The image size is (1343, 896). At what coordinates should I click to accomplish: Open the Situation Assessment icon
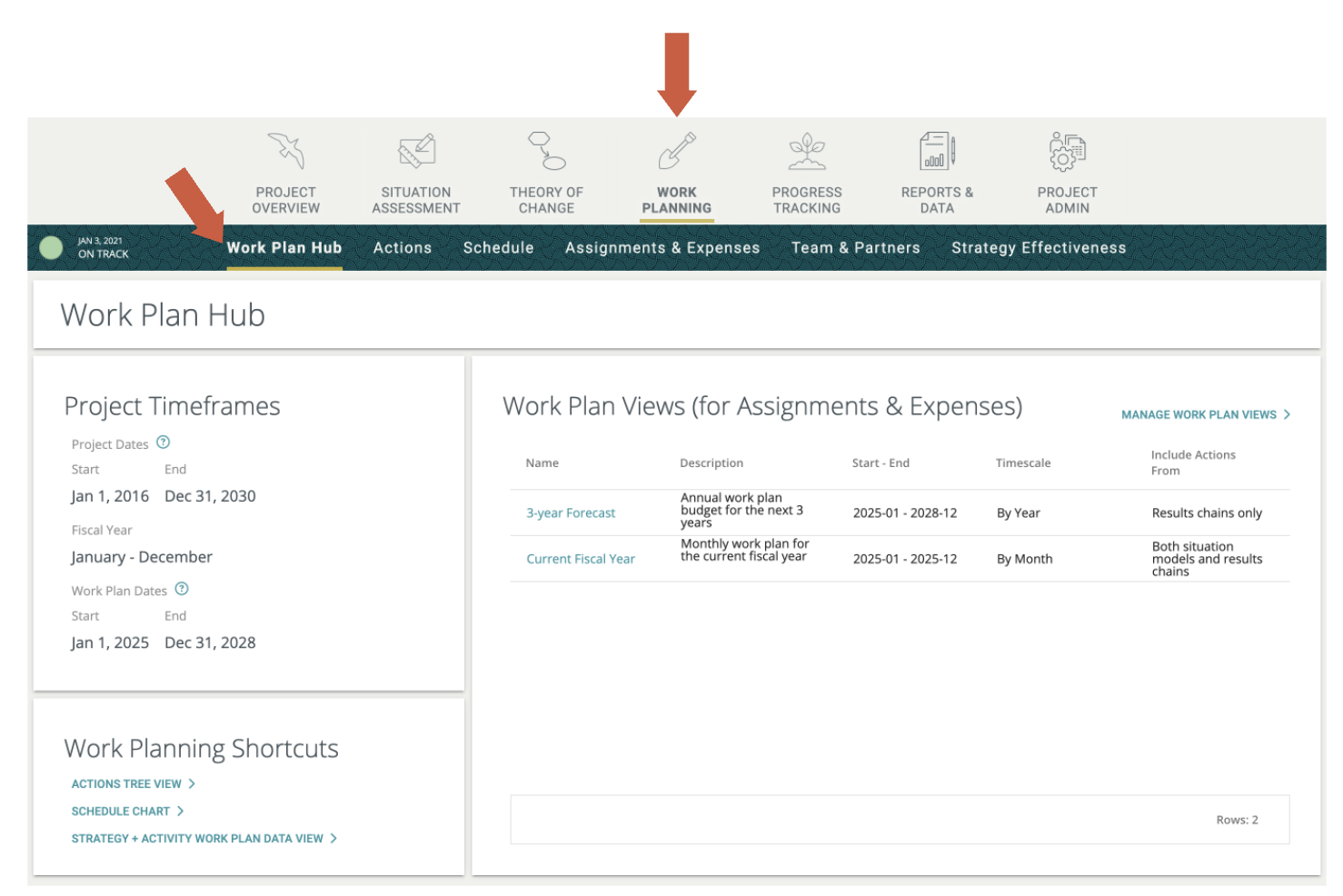pos(416,151)
